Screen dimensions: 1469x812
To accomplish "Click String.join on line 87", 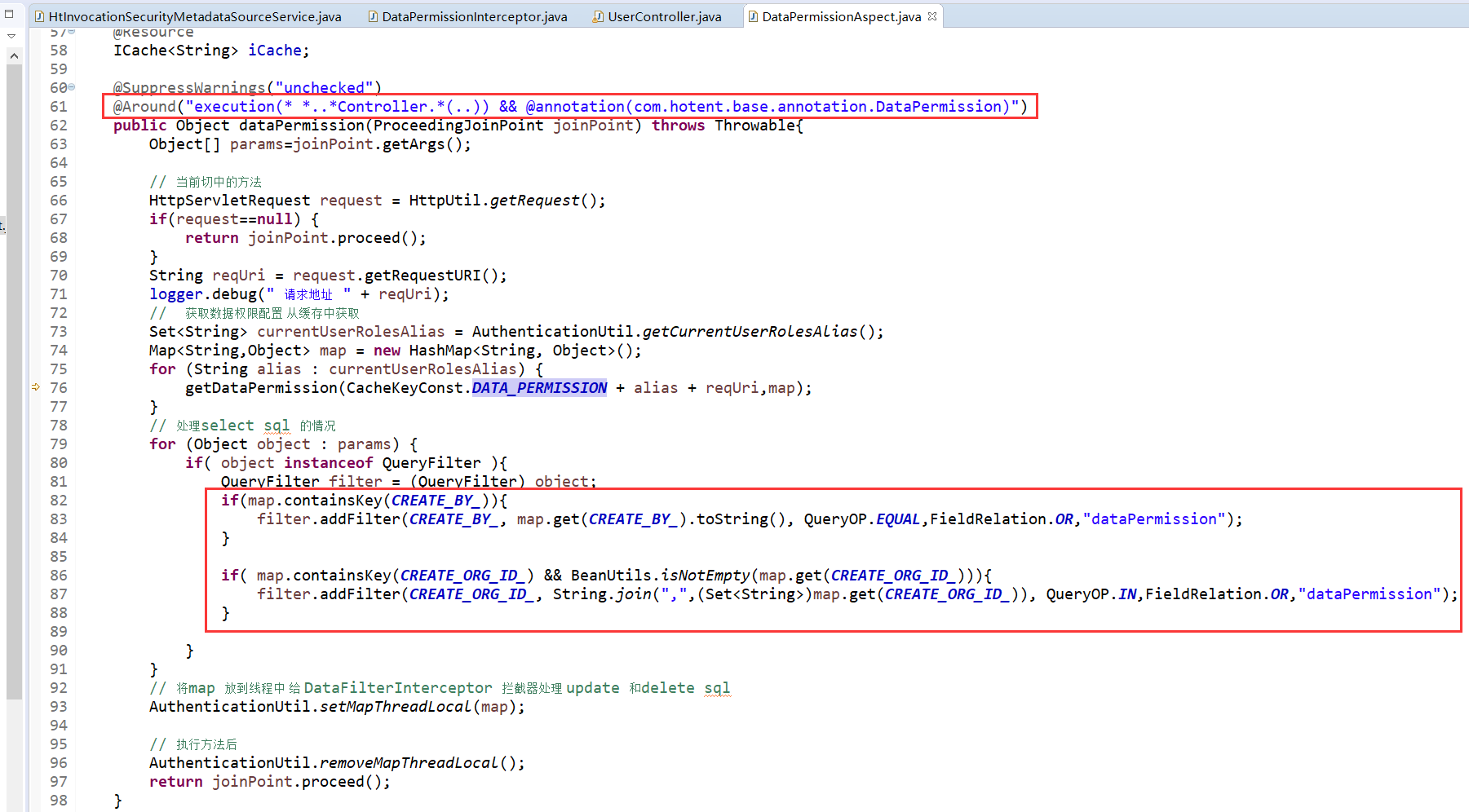I will [602, 594].
